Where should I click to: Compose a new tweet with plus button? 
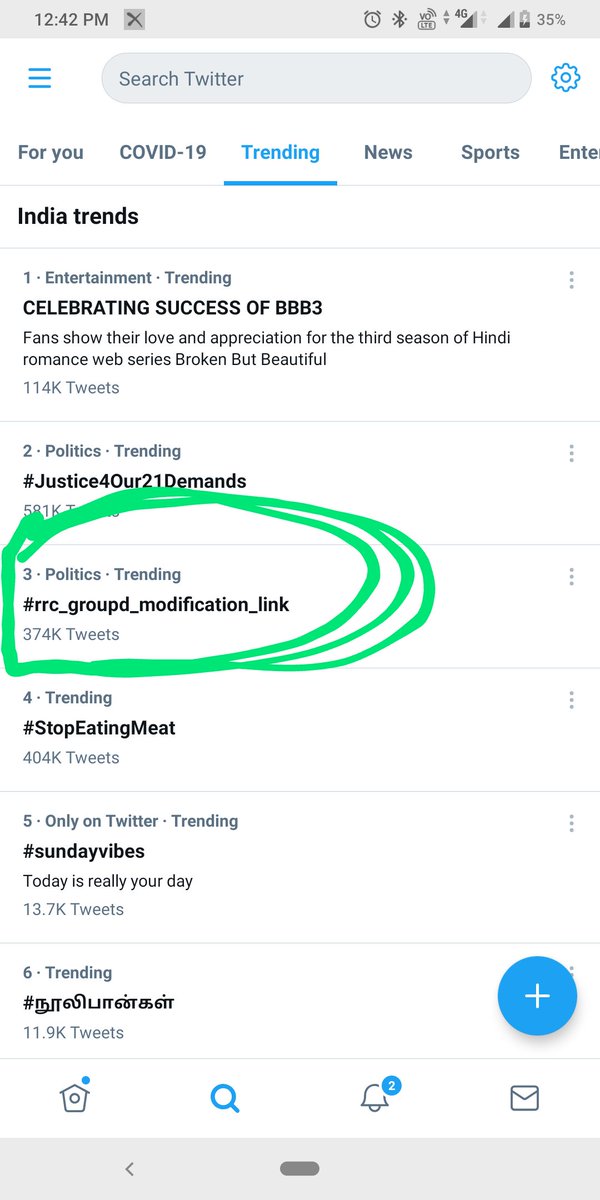coord(537,996)
